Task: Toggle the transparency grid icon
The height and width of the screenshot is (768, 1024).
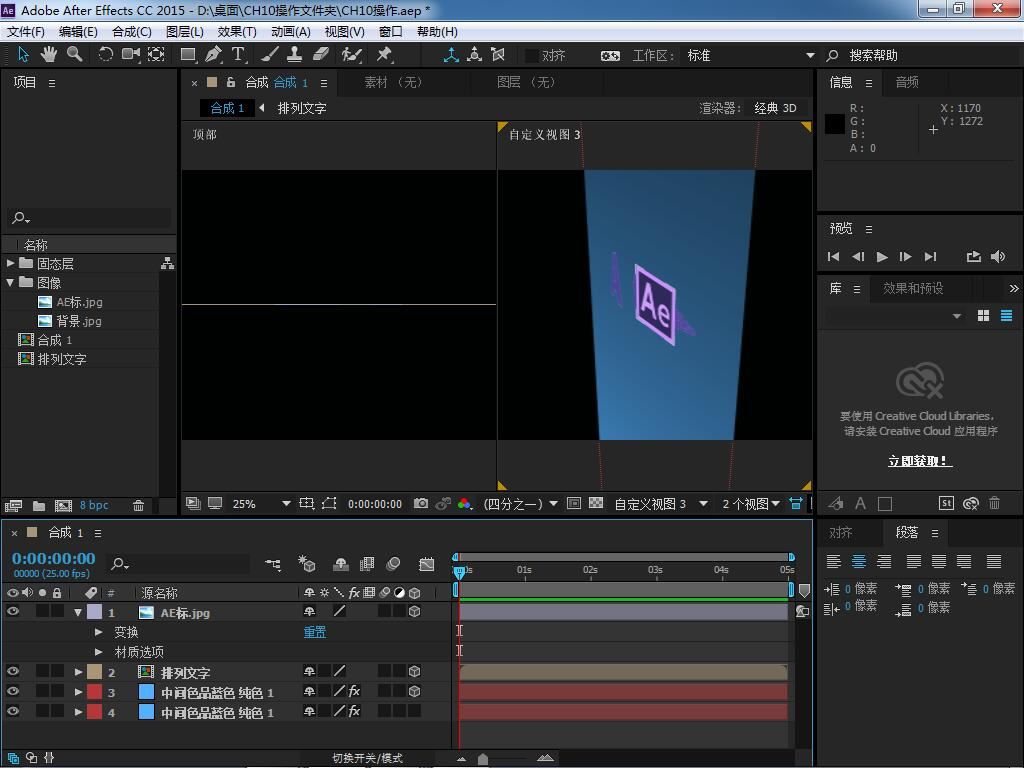Action: coord(596,503)
